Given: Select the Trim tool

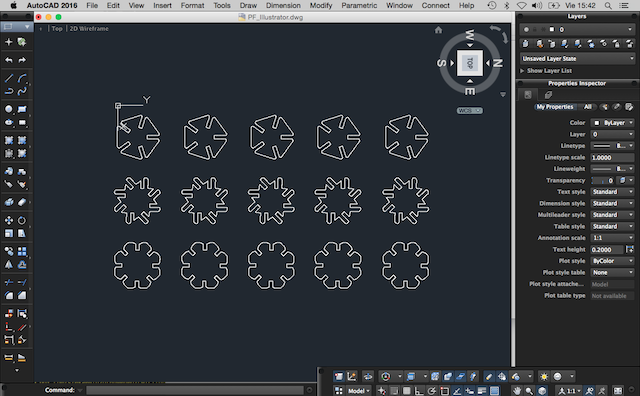Looking at the screenshot, I should (9, 282).
